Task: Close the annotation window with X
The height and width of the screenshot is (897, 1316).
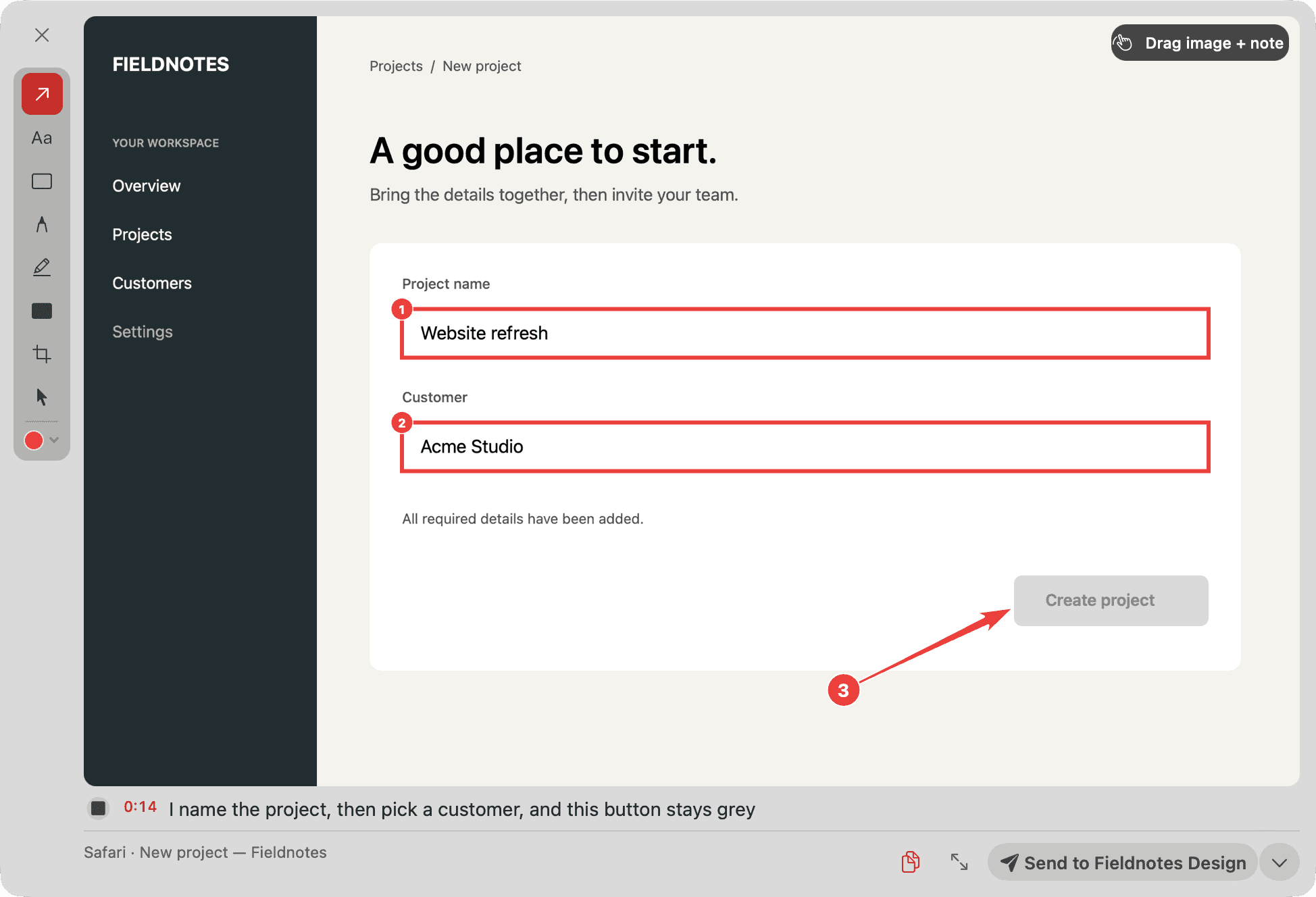Action: tap(42, 35)
